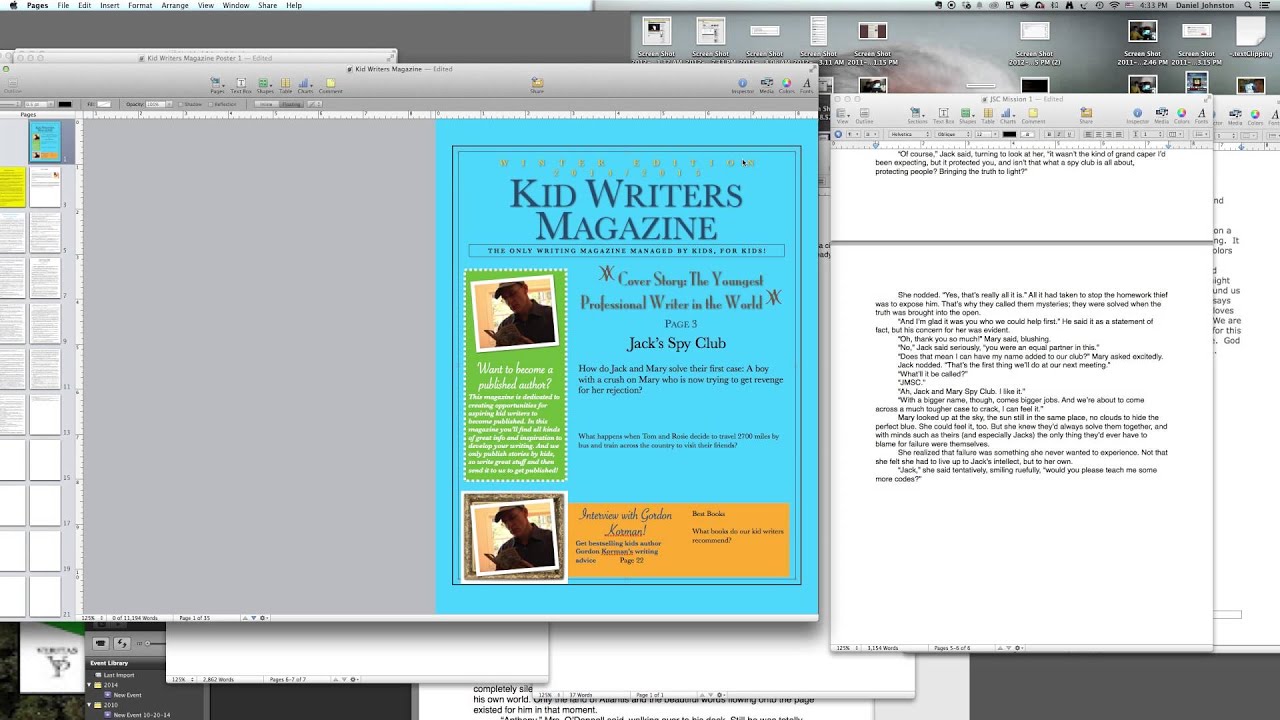Open Inspector in Kid Writers Magazine window
1280x720 pixels.
742,84
